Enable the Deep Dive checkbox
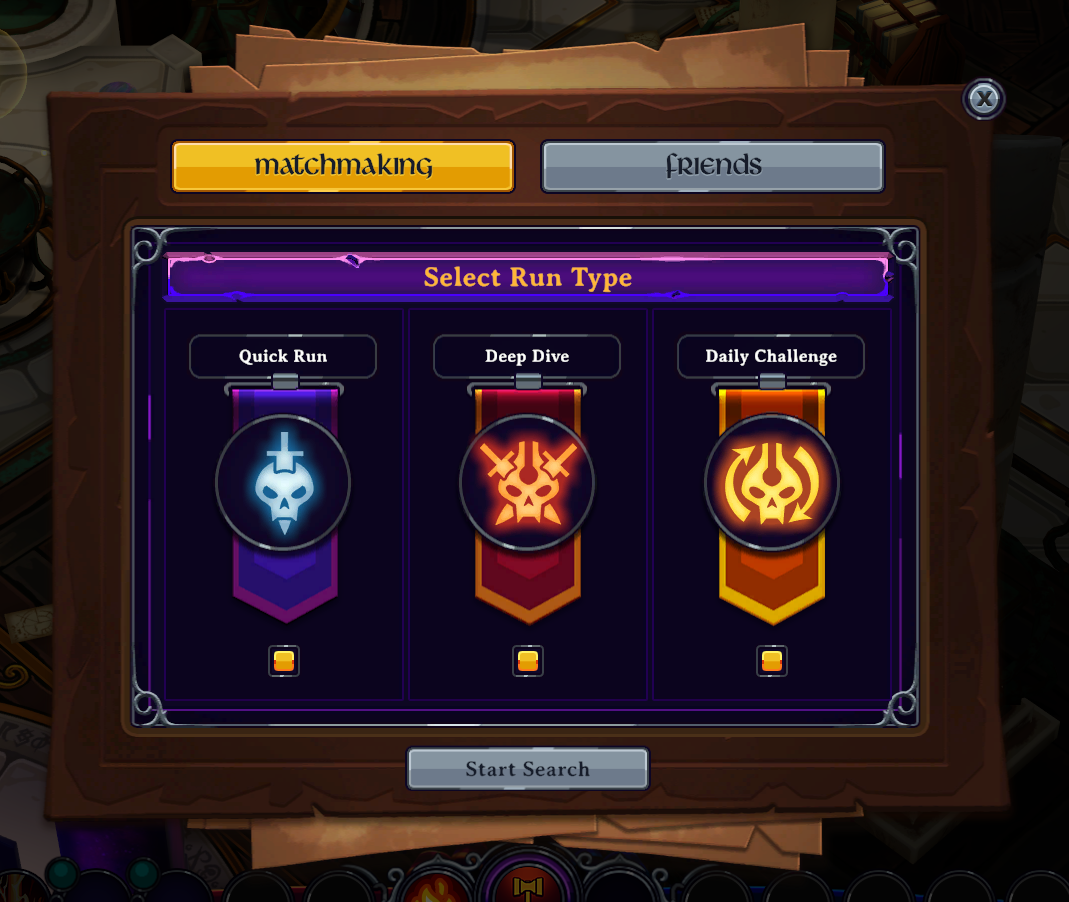Screen dimensions: 1069x902 [528, 661]
